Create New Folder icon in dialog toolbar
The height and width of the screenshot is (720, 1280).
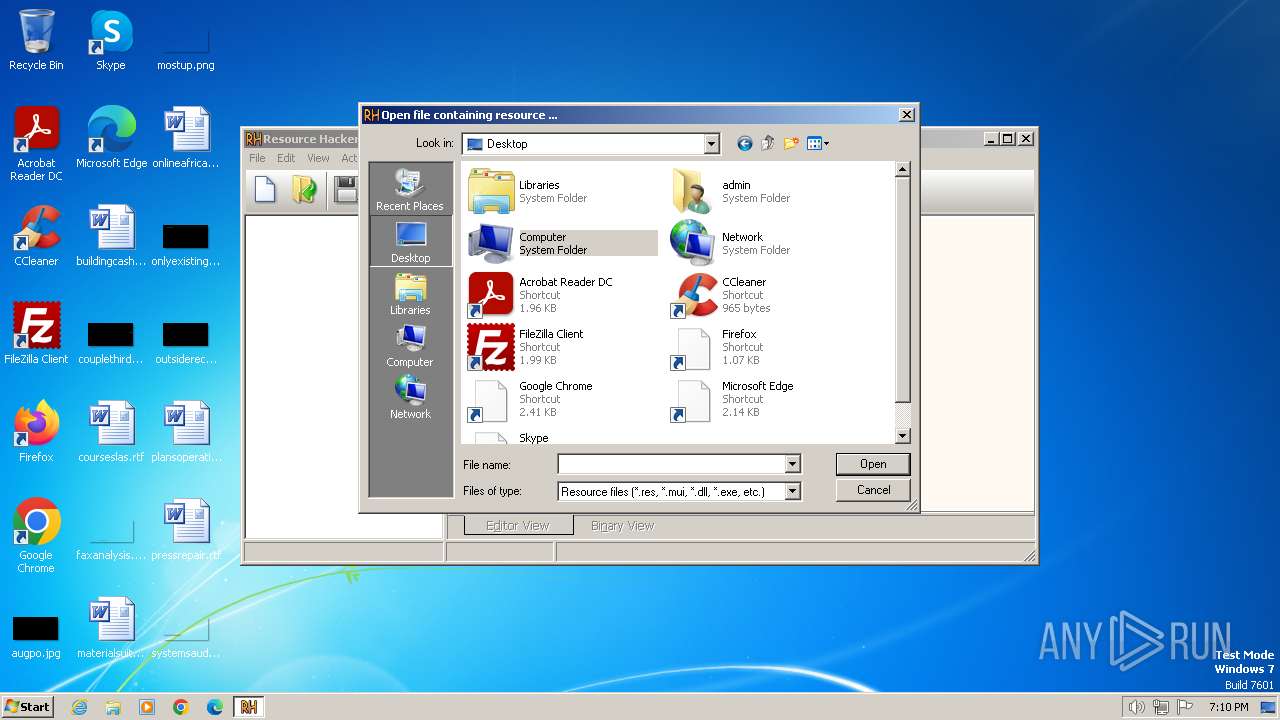tap(791, 144)
